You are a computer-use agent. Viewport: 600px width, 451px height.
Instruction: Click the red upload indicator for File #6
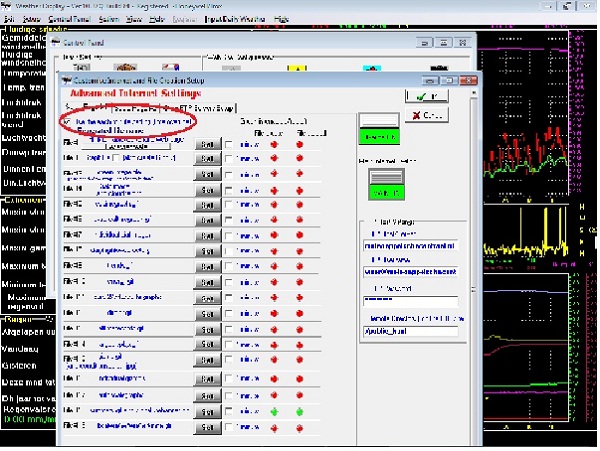[300, 220]
